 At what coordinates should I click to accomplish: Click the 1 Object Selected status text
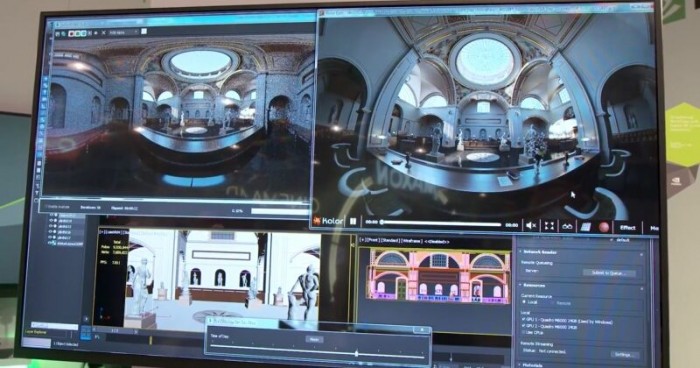pyautogui.click(x=66, y=343)
